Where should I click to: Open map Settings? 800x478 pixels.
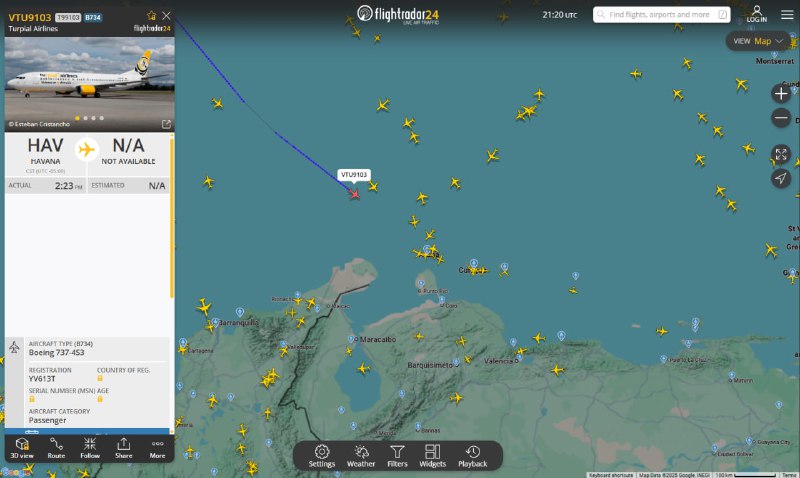click(x=321, y=456)
